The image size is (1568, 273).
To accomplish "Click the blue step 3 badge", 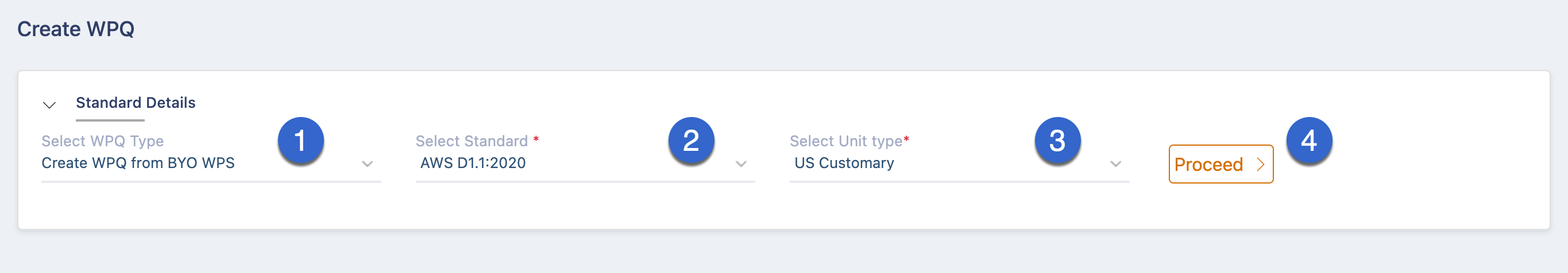I will (x=1057, y=141).
